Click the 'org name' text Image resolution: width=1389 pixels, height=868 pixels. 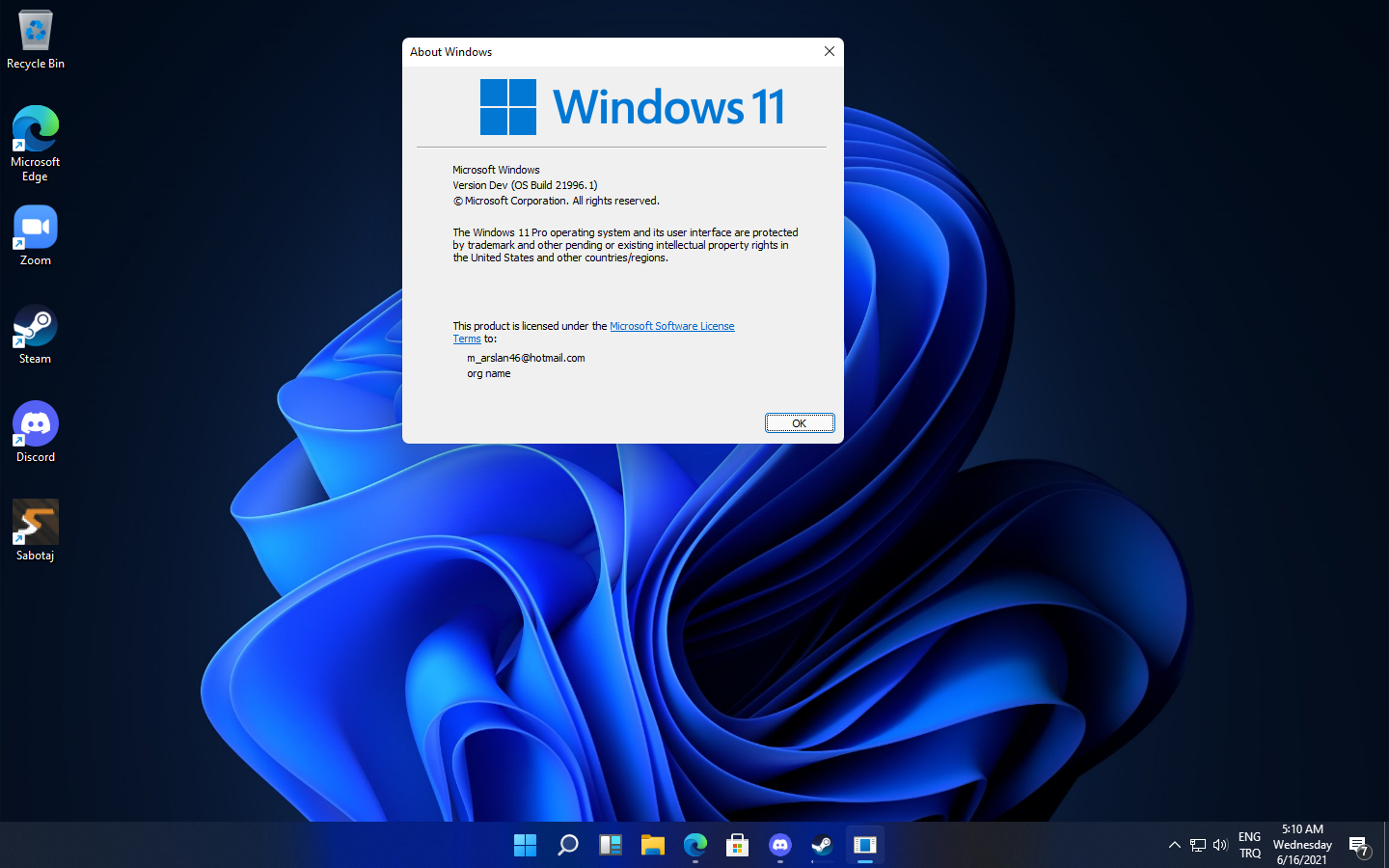tap(489, 373)
